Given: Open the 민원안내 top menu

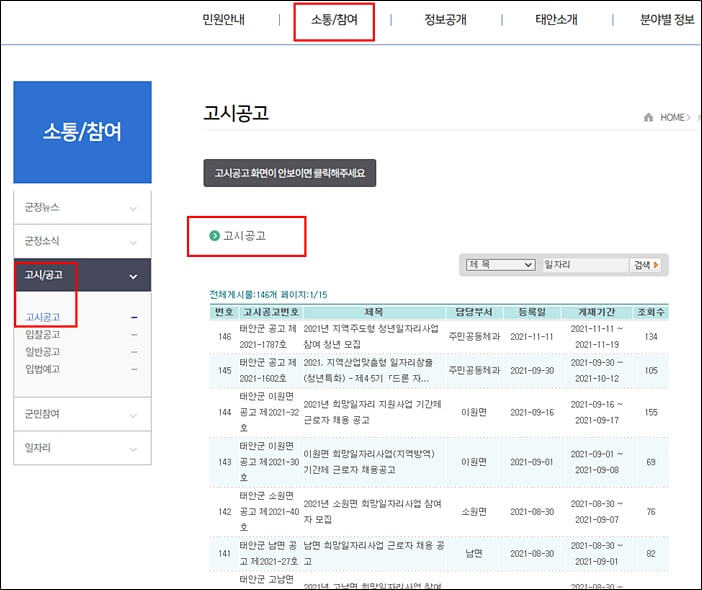Looking at the screenshot, I should tap(223, 20).
